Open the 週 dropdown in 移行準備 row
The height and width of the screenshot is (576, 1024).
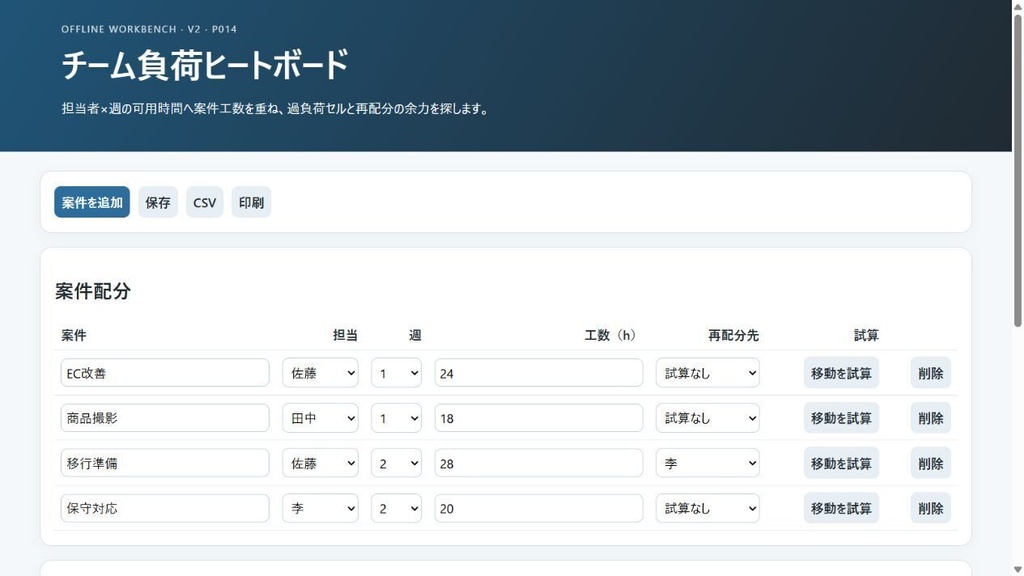coord(396,463)
